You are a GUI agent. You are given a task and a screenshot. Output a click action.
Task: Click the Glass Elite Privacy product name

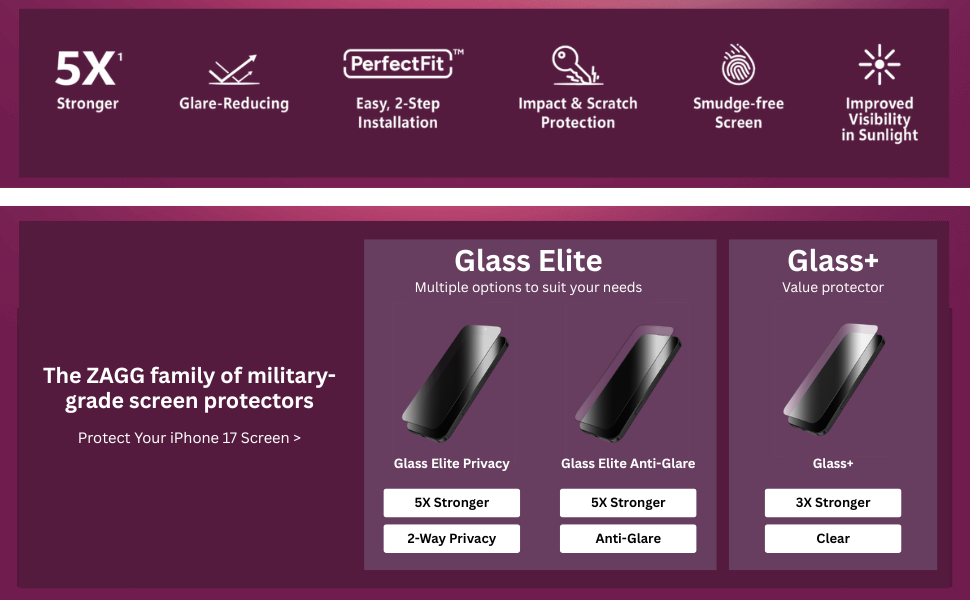click(452, 463)
